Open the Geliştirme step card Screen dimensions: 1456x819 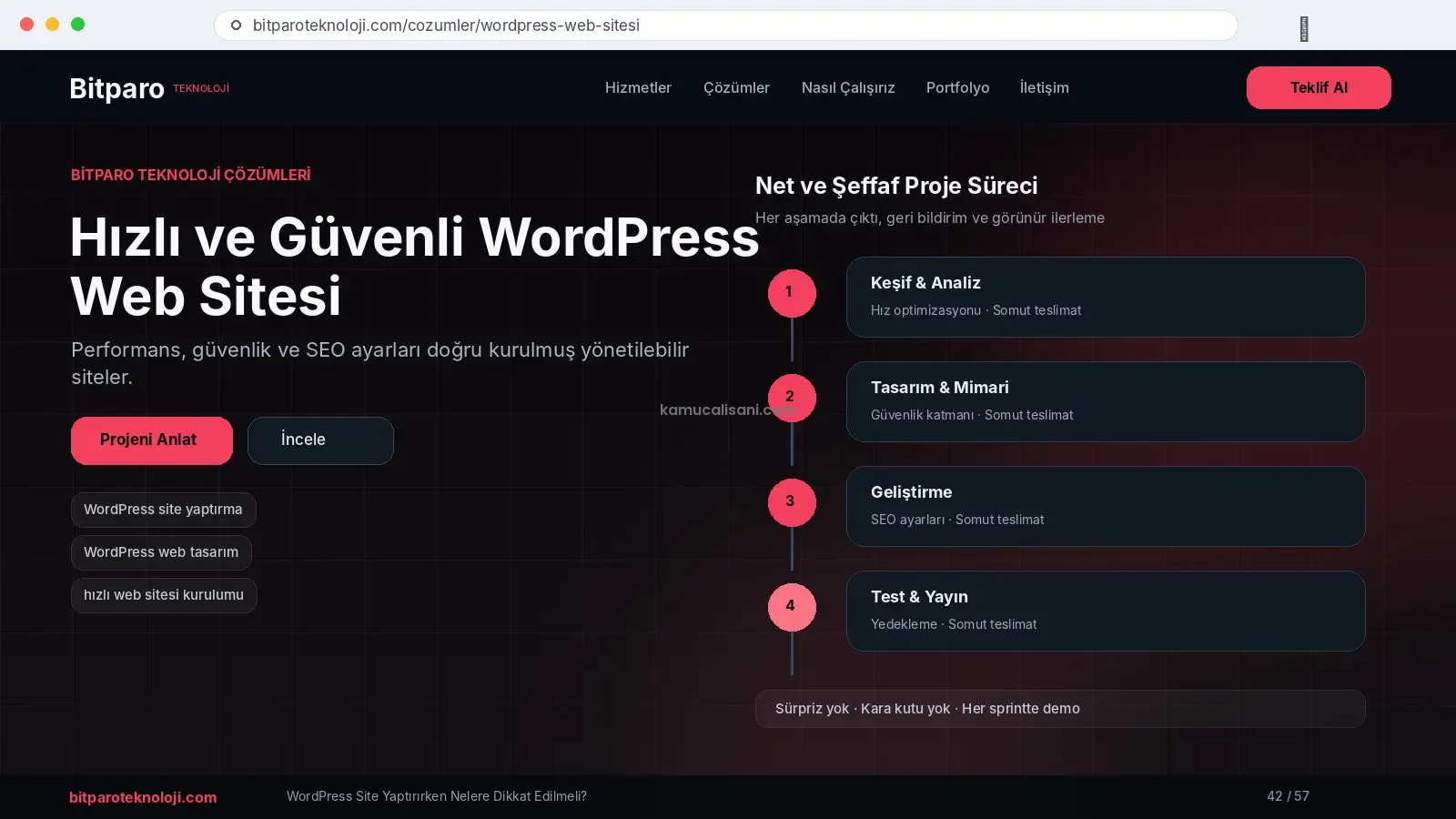(1106, 506)
